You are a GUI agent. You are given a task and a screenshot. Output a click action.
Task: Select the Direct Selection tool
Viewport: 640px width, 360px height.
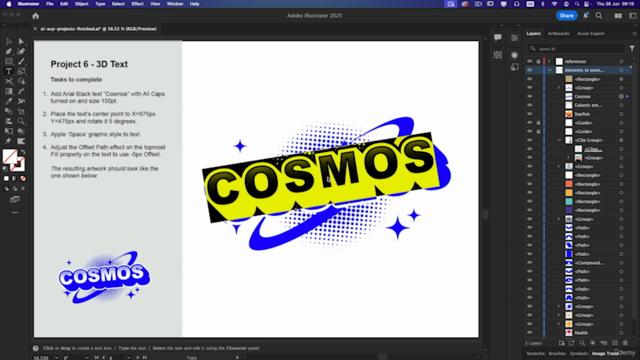tap(21, 41)
